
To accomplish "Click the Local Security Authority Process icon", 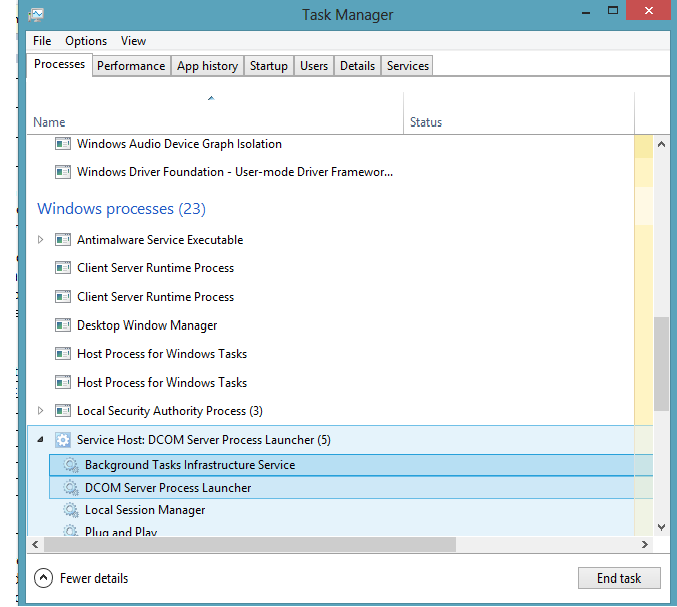I will click(63, 411).
